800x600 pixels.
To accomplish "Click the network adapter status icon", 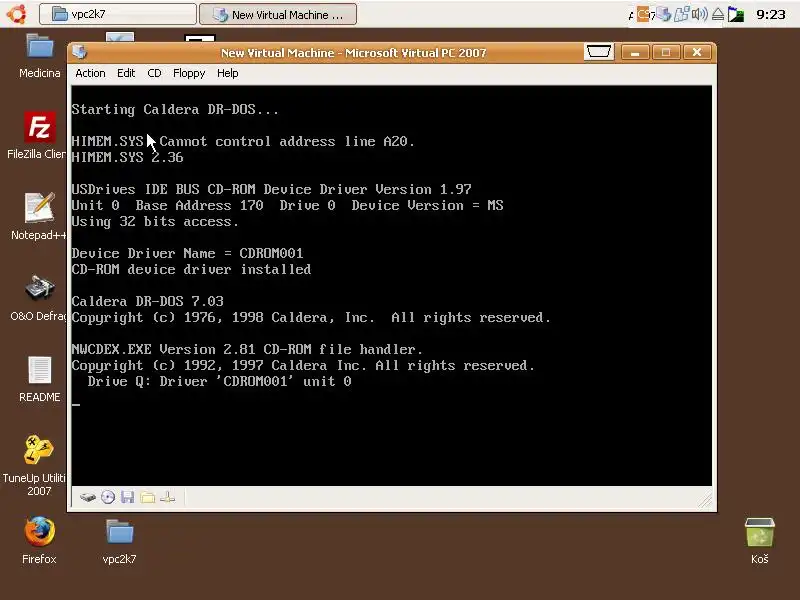I will (x=167, y=497).
